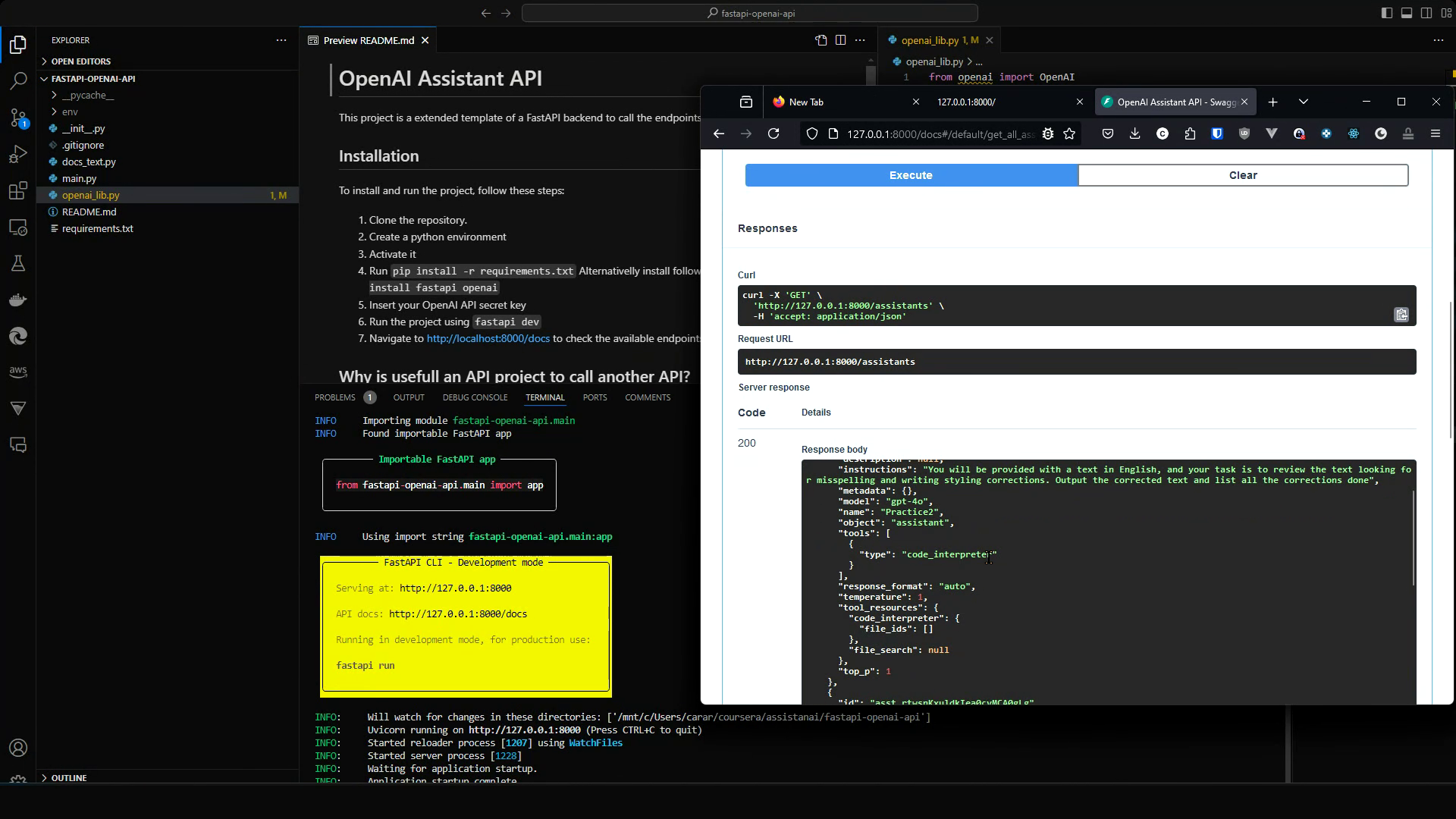Viewport: 1456px width, 819px height.
Task: Open the browser list all tabs dropdown
Action: pyautogui.click(x=1303, y=102)
